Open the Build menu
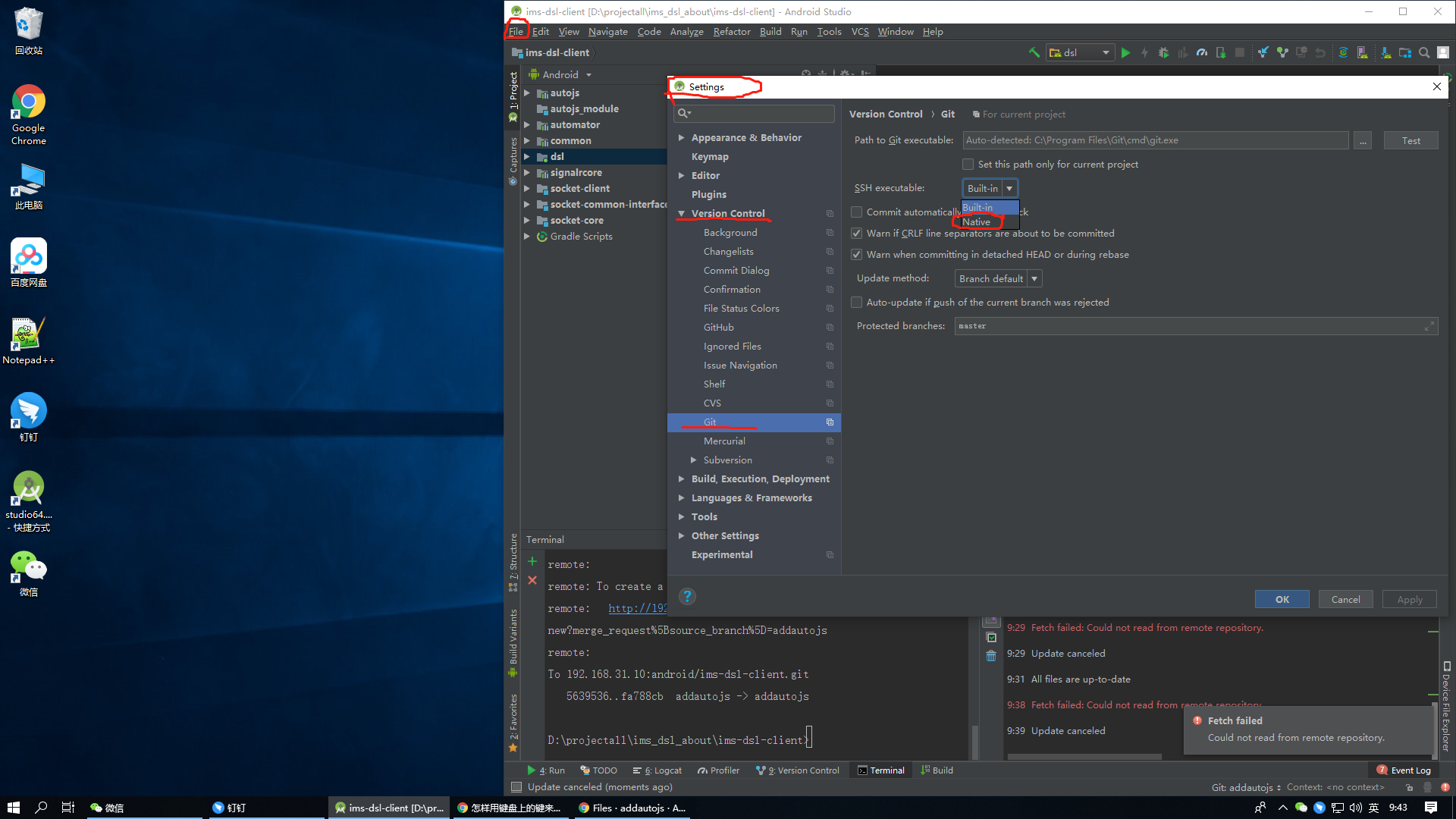This screenshot has height=819, width=1456. point(770,32)
